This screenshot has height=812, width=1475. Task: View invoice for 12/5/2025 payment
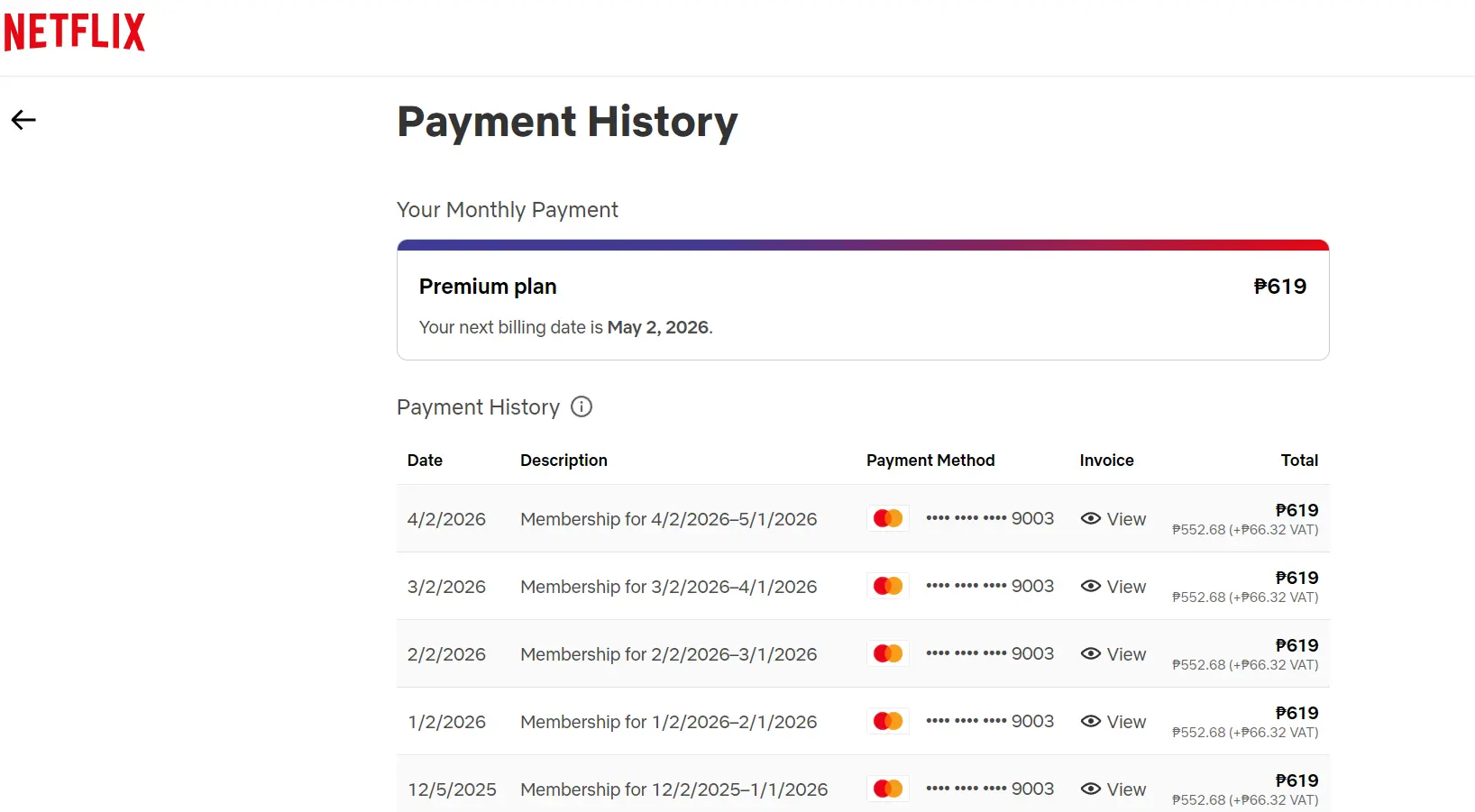[x=1113, y=789]
